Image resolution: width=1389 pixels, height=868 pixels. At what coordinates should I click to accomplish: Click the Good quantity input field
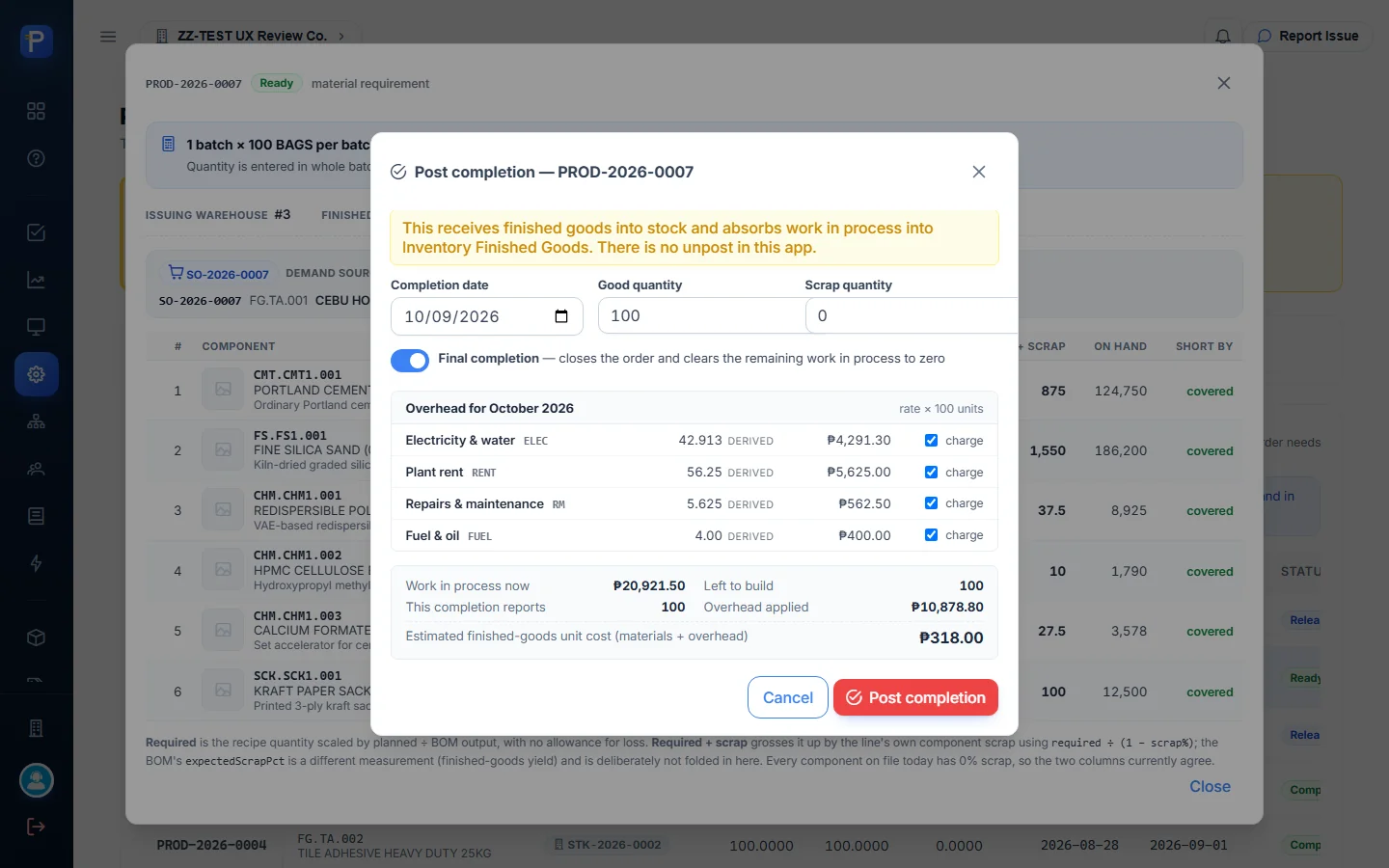701,316
